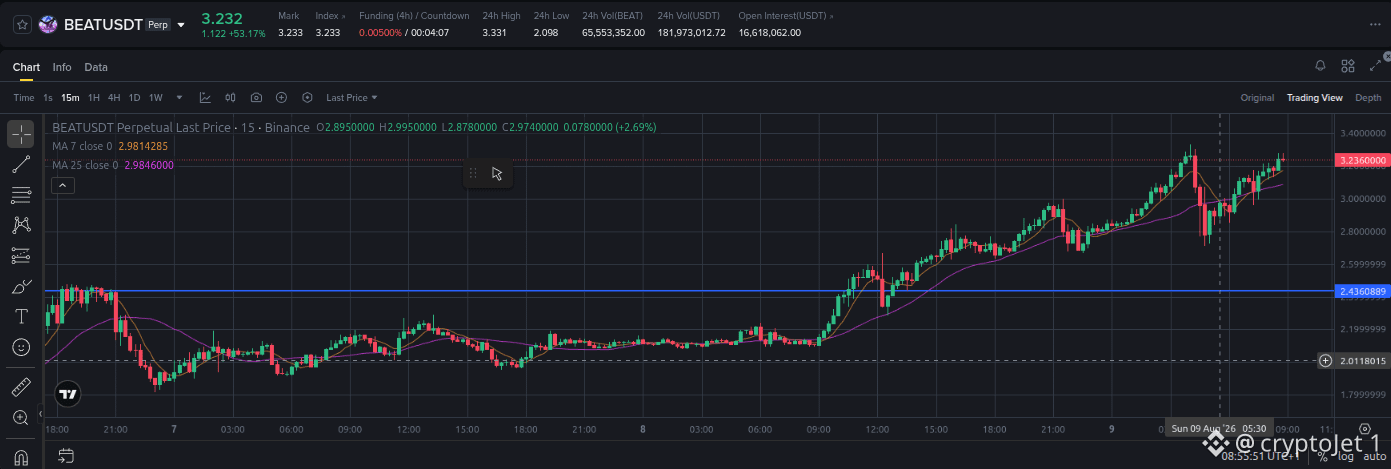
Task: Open the horizontal lines drawing tools
Action: [x=21, y=194]
